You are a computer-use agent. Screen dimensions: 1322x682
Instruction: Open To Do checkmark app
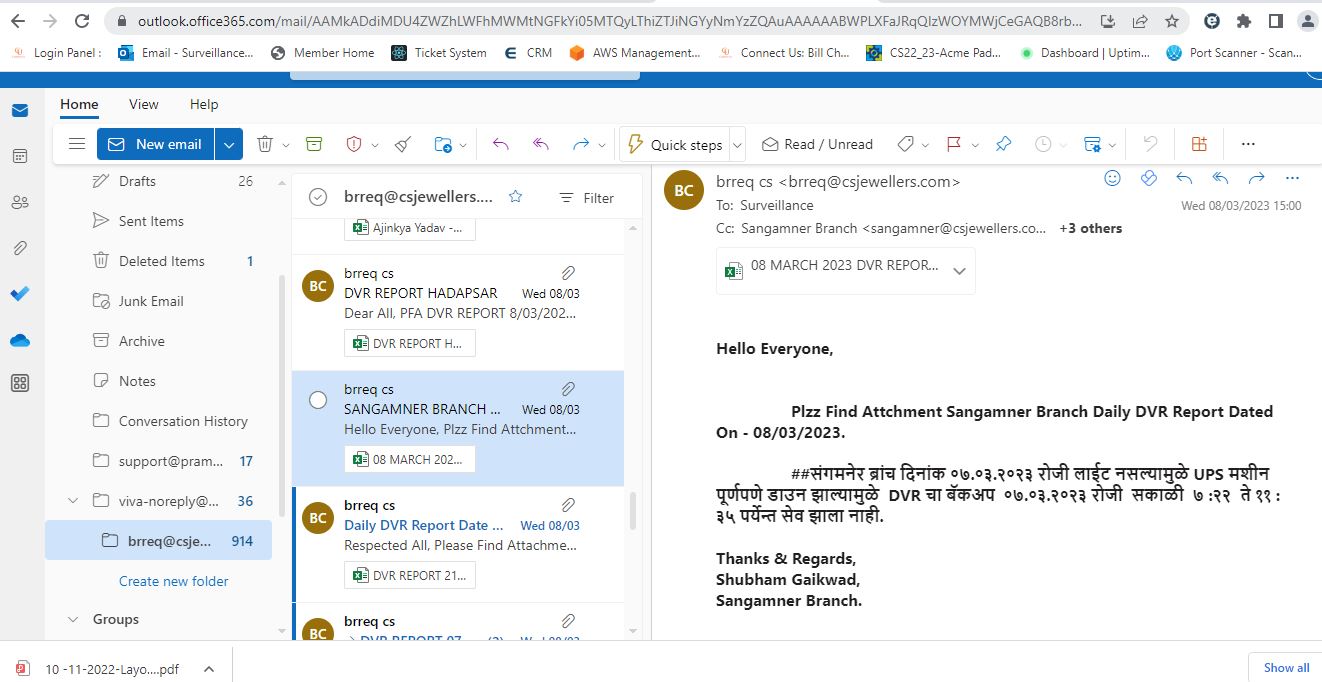pos(20,294)
